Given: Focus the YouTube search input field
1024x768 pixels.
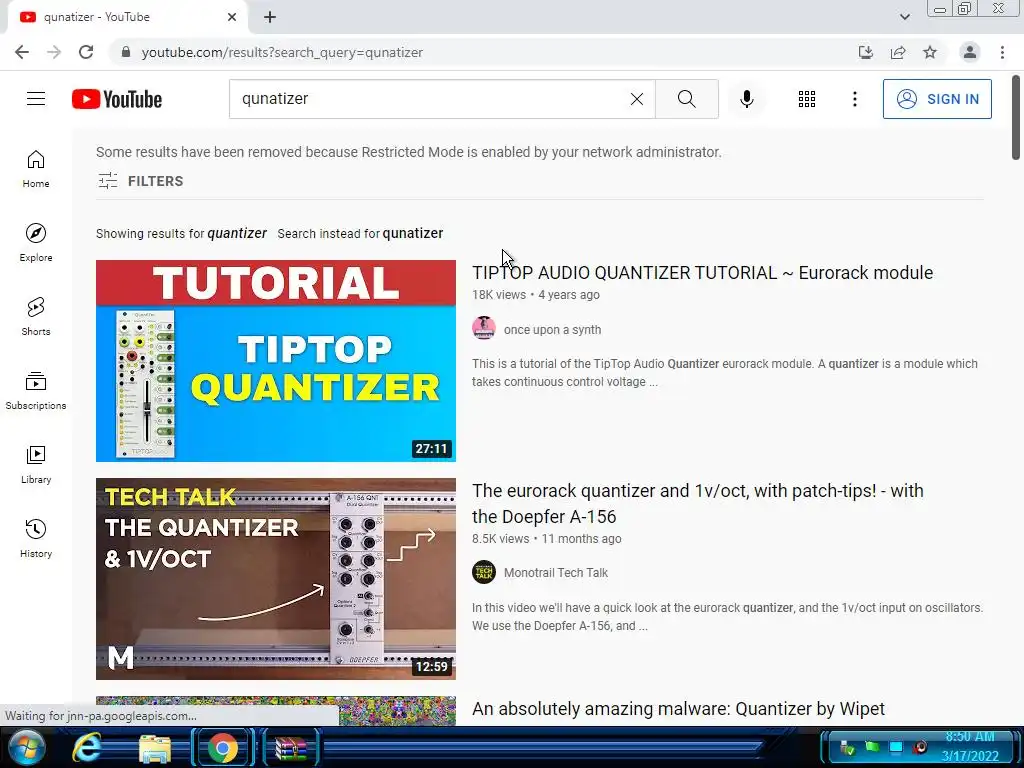Looking at the screenshot, I should [431, 99].
